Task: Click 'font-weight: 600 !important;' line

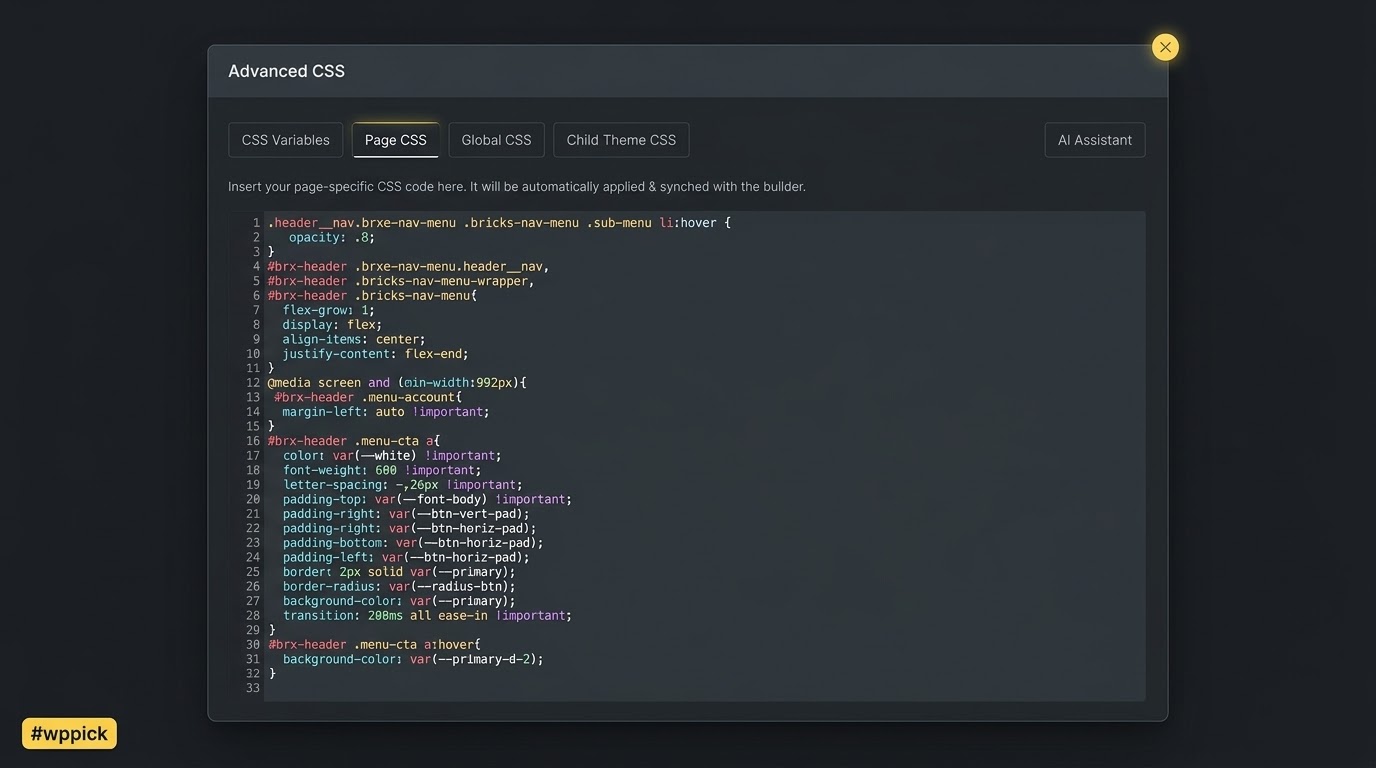Action: [x=382, y=470]
